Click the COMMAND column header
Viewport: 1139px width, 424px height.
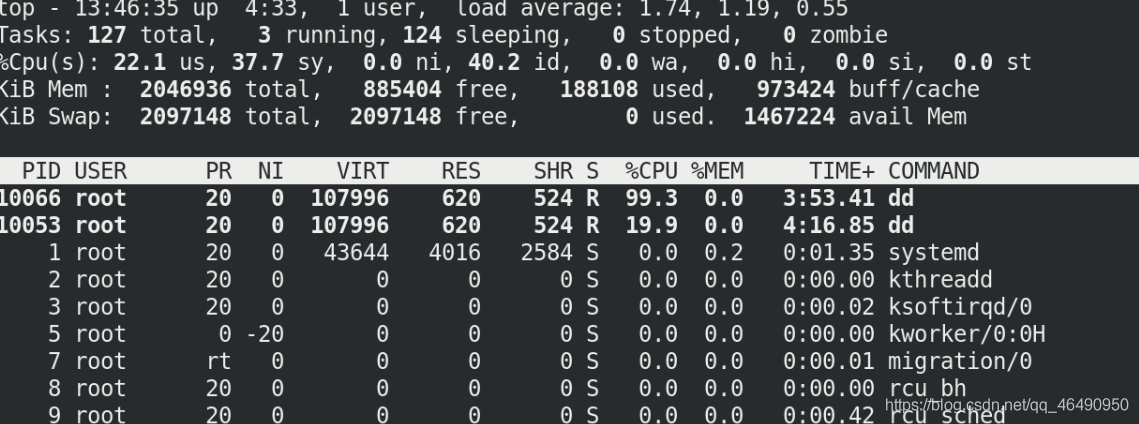click(x=933, y=171)
